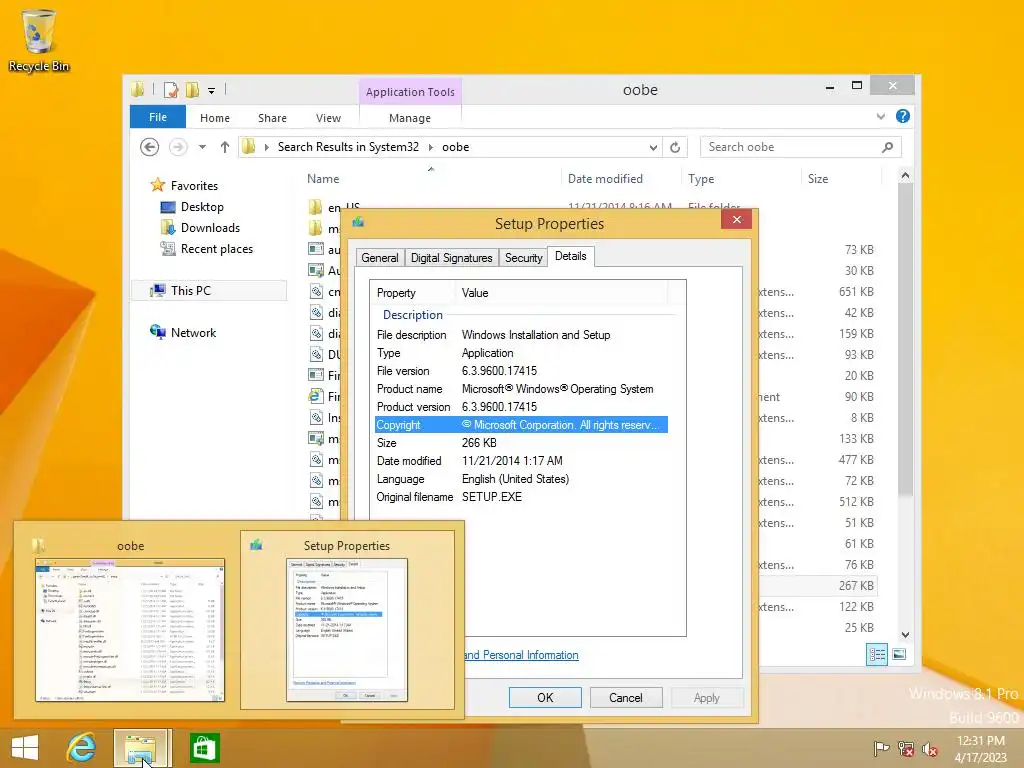Switch to Large icons view icon
This screenshot has height=768, width=1024.
coord(899,654)
